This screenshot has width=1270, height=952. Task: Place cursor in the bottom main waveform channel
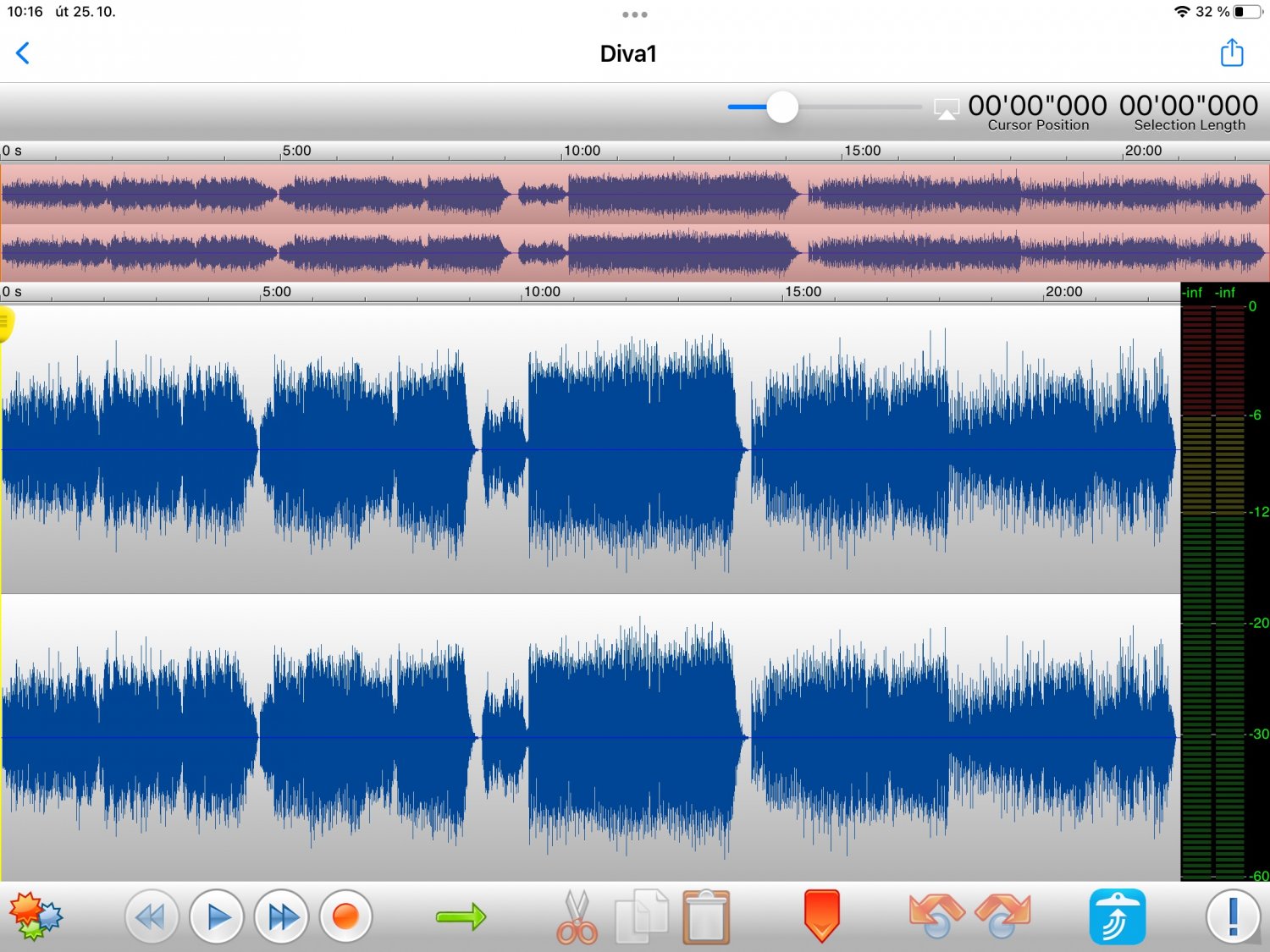pos(590,737)
